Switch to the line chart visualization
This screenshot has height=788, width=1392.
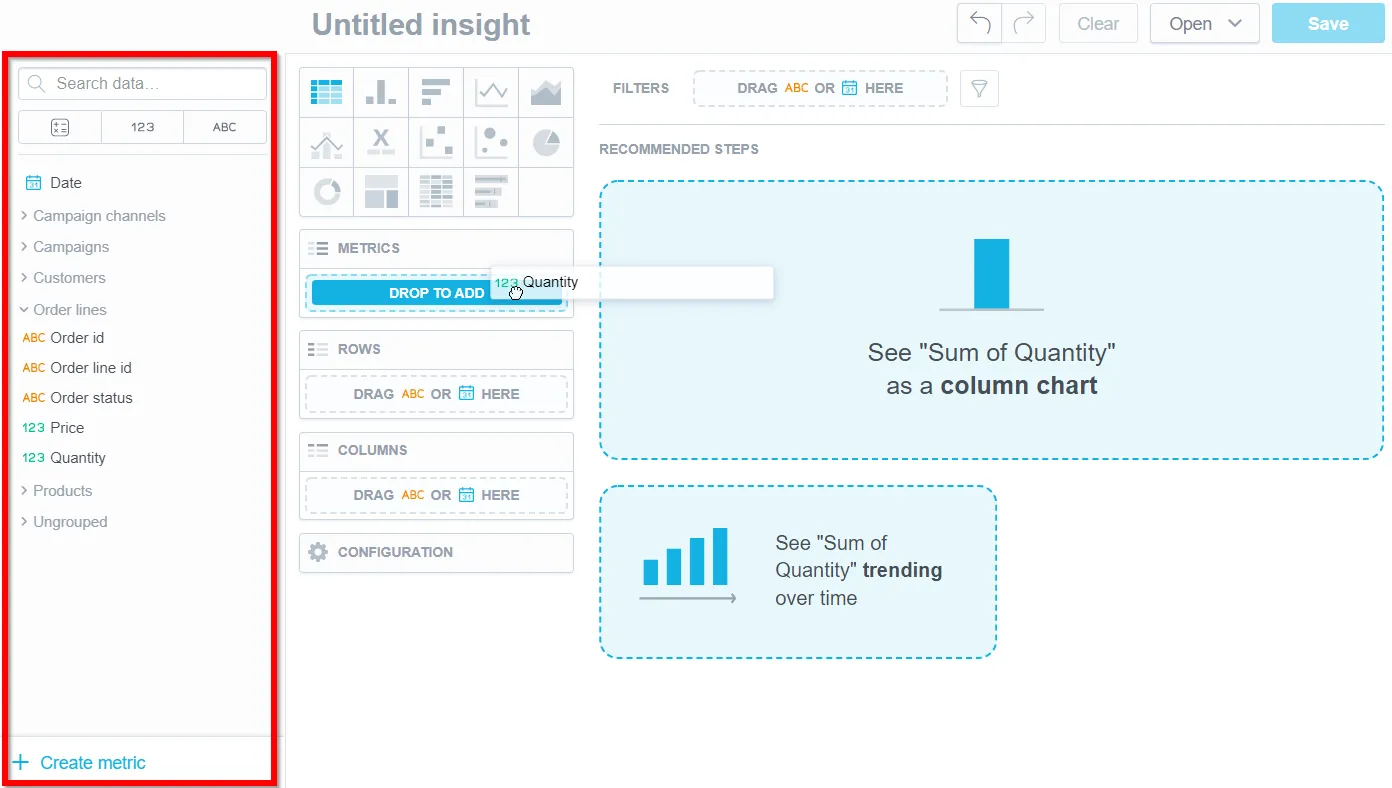coord(491,92)
